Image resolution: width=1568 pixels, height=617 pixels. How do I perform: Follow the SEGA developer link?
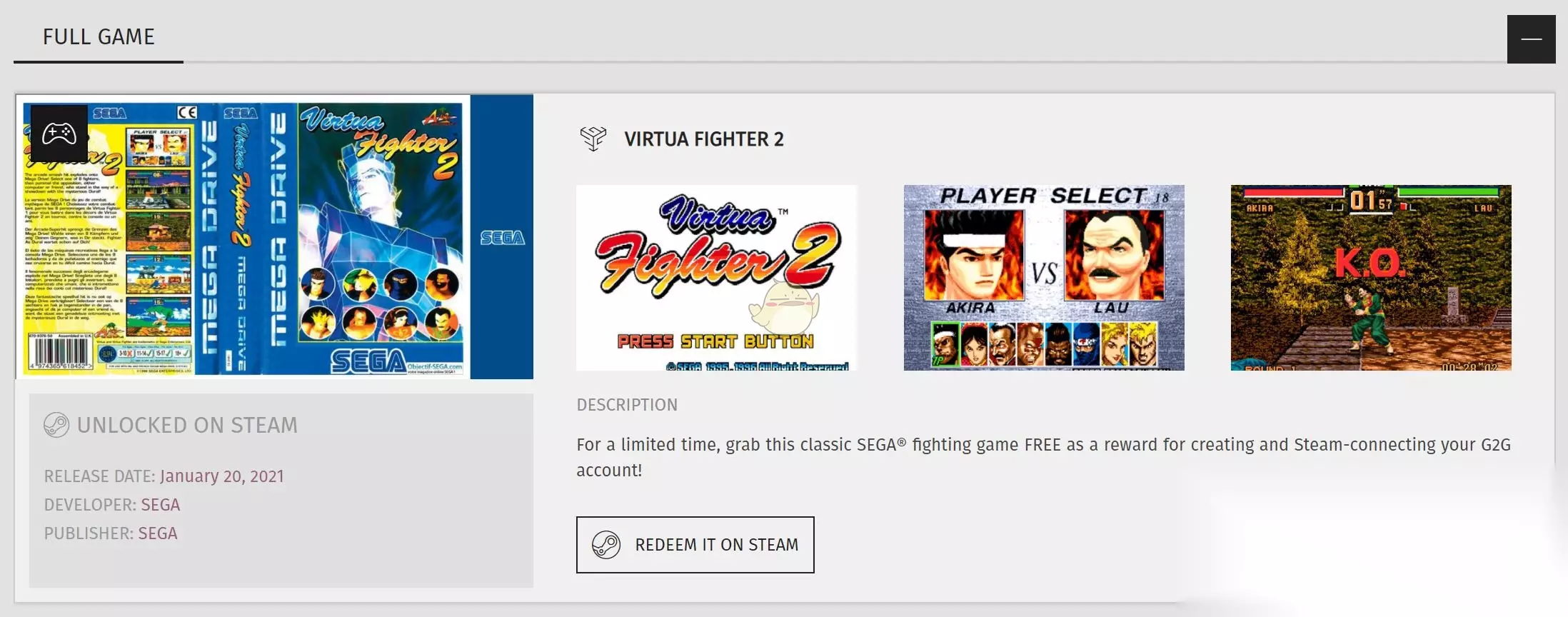tap(161, 505)
